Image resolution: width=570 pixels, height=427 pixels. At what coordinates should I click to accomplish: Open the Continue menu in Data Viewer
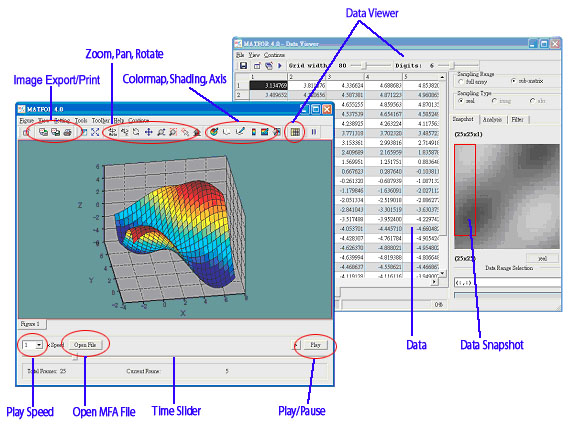[x=274, y=55]
